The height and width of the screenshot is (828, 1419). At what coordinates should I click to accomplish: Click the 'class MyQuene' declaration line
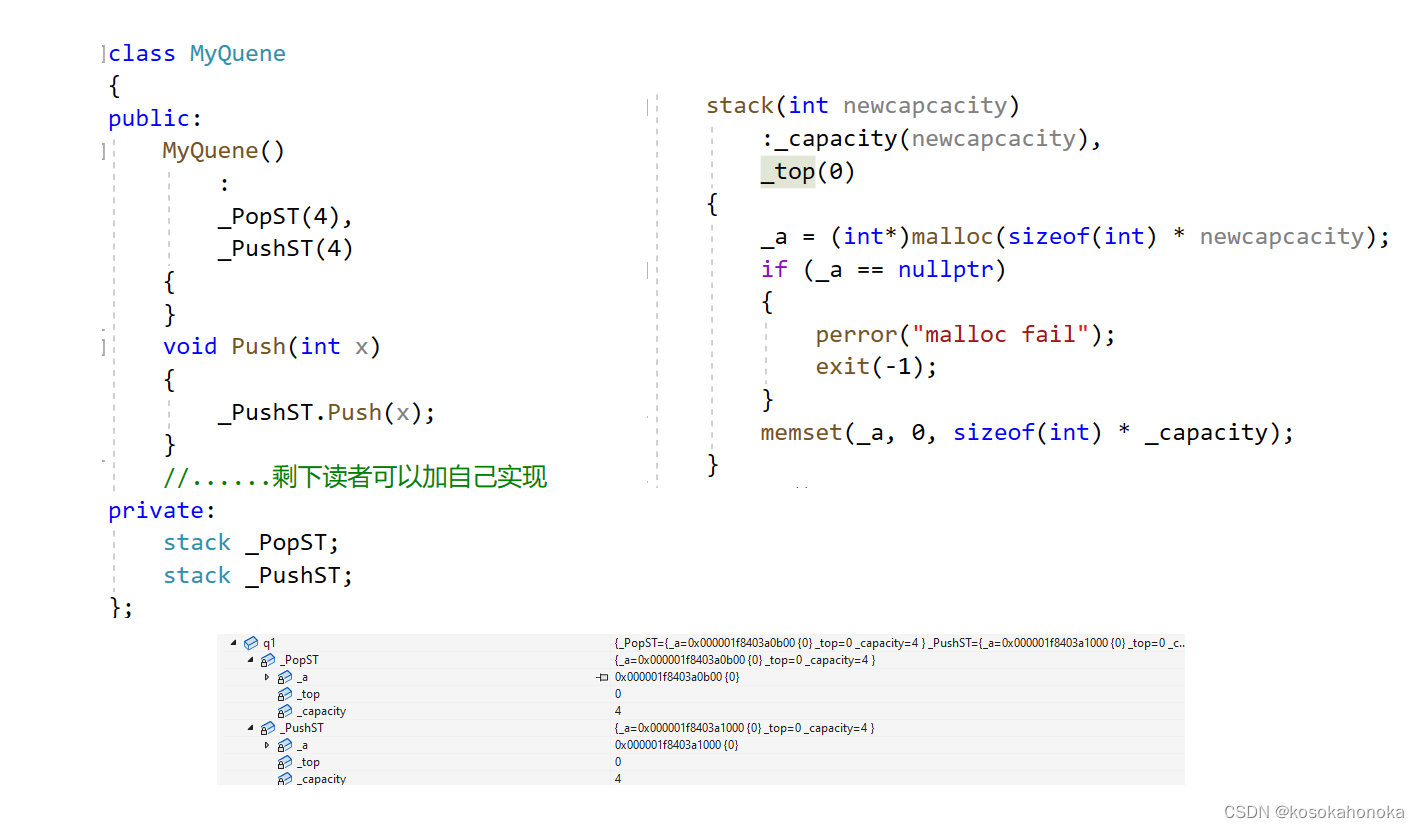click(x=197, y=54)
